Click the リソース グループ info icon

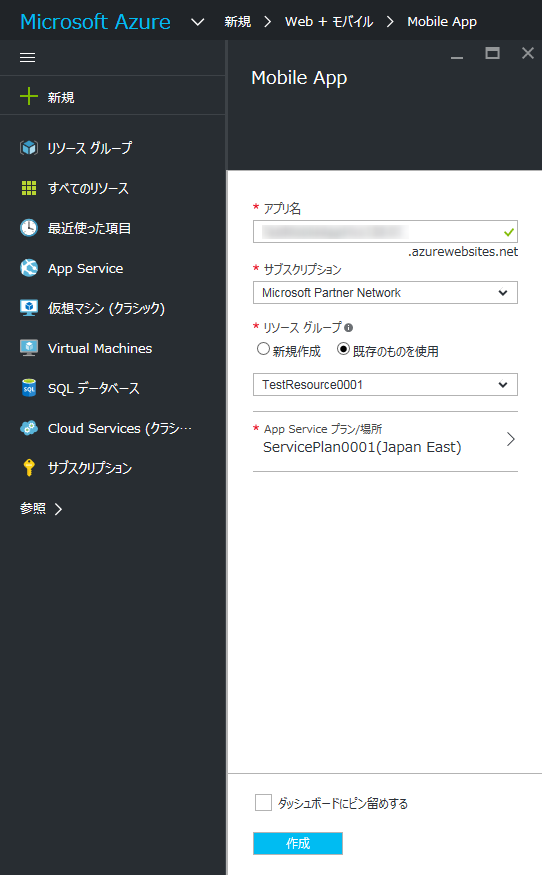pyautogui.click(x=348, y=328)
